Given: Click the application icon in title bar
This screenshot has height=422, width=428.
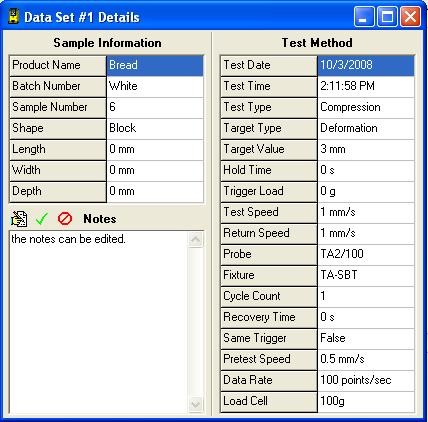Looking at the screenshot, I should pos(14,16).
